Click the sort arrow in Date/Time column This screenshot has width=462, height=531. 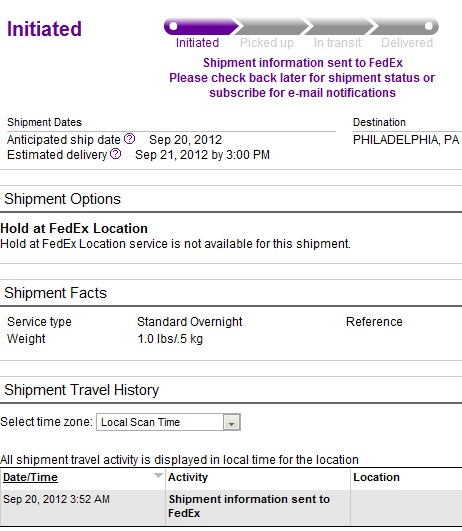click(x=158, y=475)
